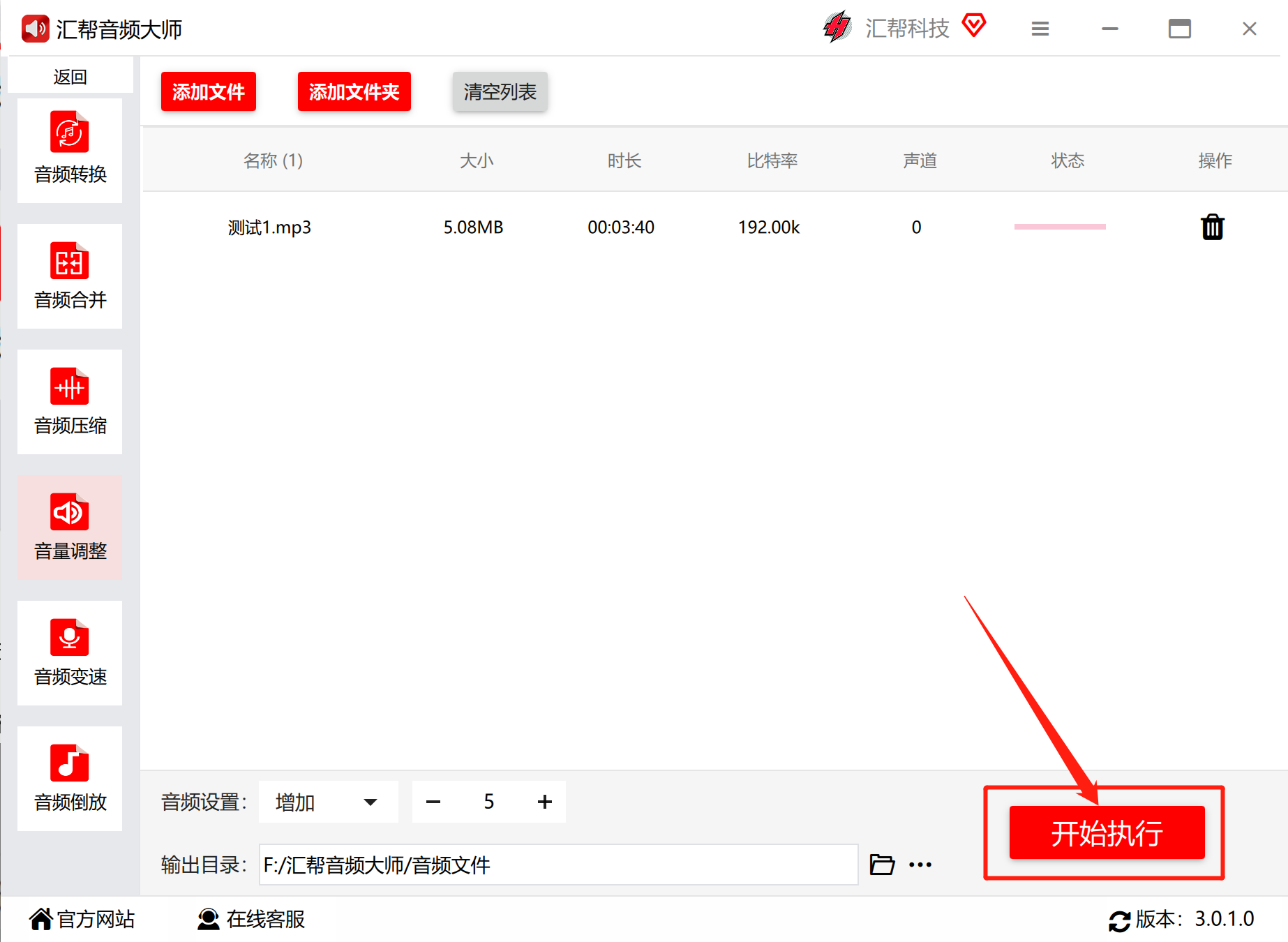This screenshot has height=942, width=1288.
Task: Open 在线客服 online support
Action: coord(251,919)
